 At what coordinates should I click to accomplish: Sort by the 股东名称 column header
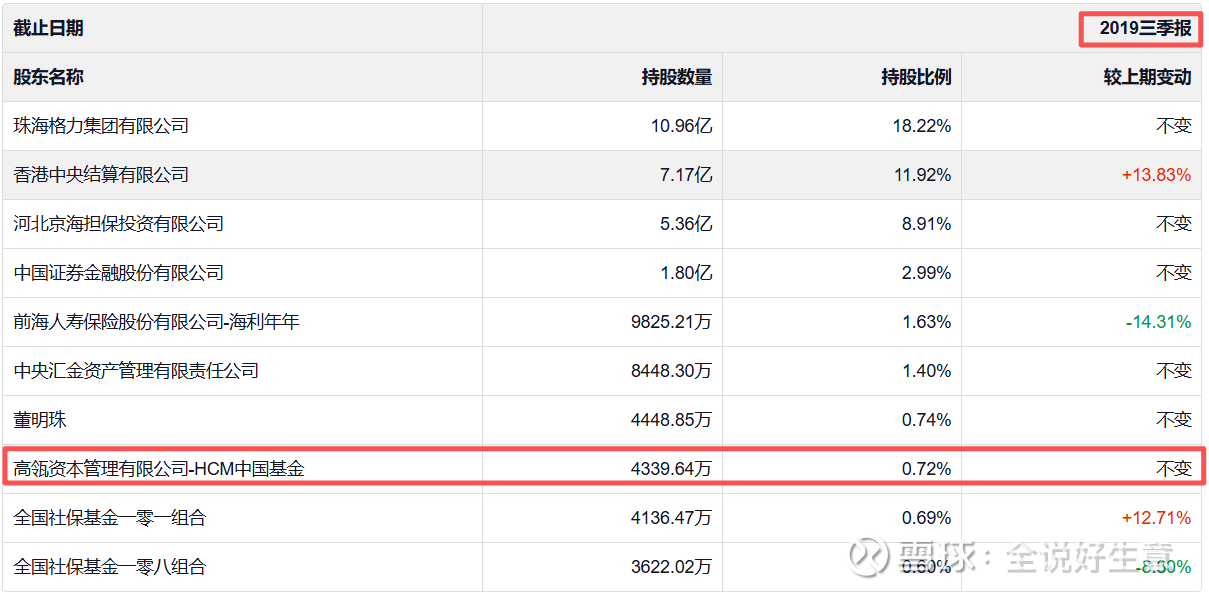pyautogui.click(x=48, y=77)
